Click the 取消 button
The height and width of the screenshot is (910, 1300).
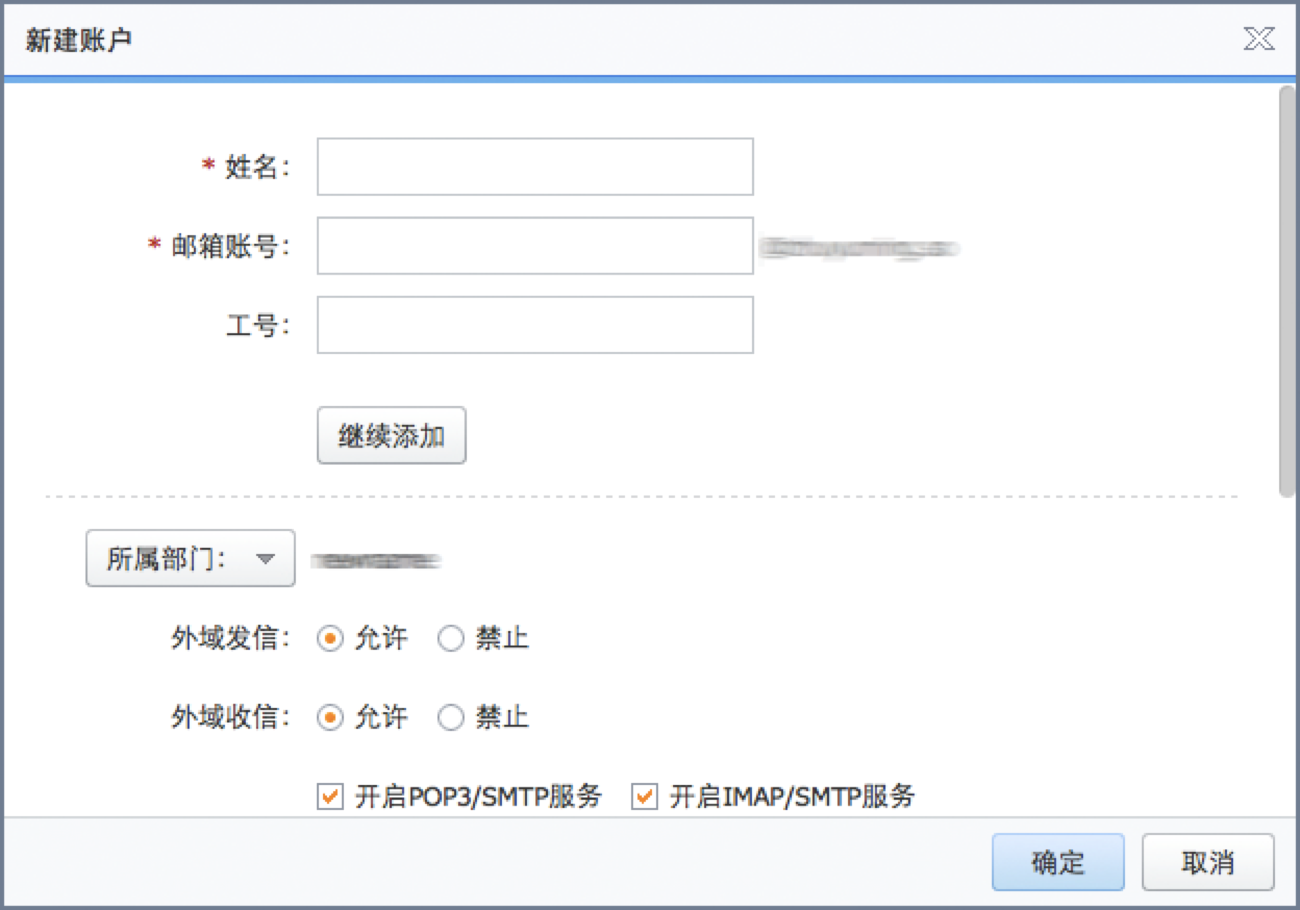(1207, 862)
